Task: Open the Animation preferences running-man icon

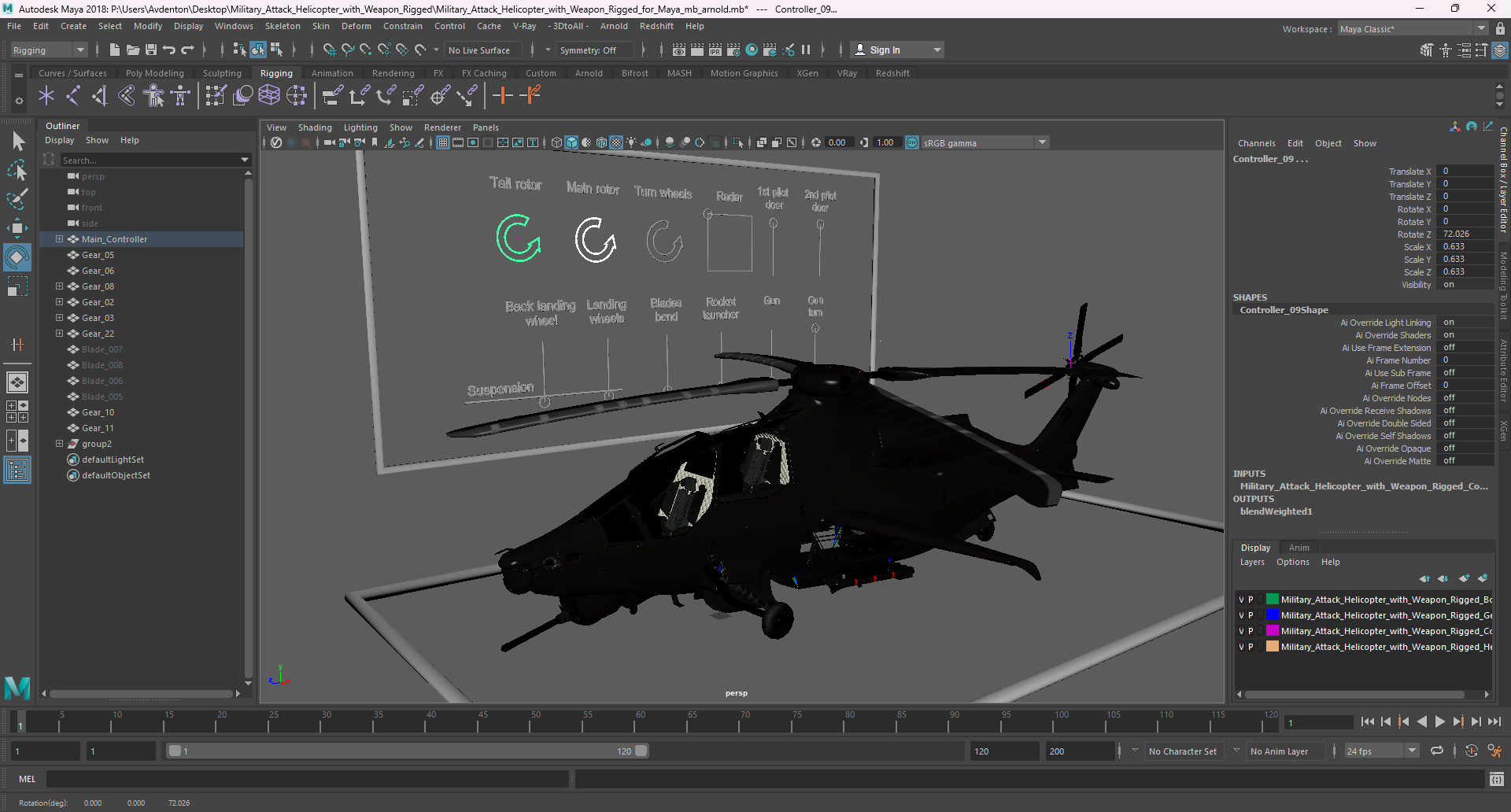Action: coord(1494,751)
